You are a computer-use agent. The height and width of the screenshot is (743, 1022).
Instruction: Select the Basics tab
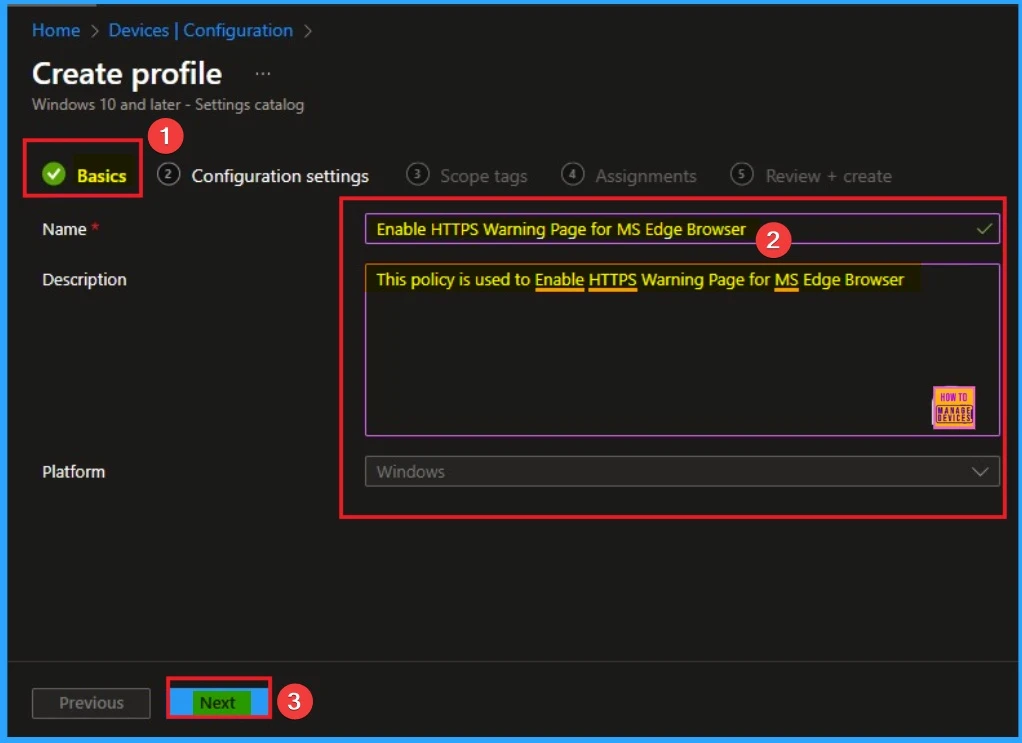click(83, 175)
